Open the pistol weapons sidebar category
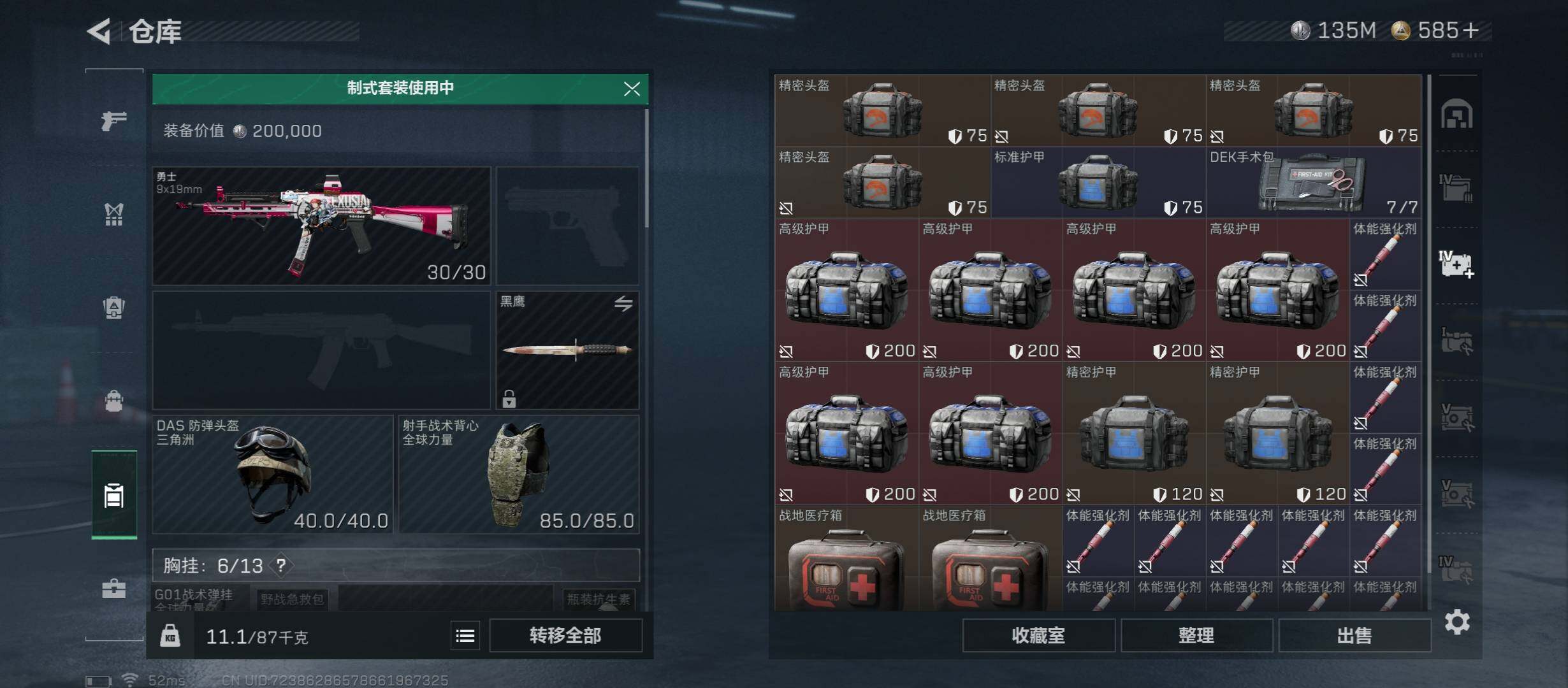Screen dimensions: 1568x688 113,120
